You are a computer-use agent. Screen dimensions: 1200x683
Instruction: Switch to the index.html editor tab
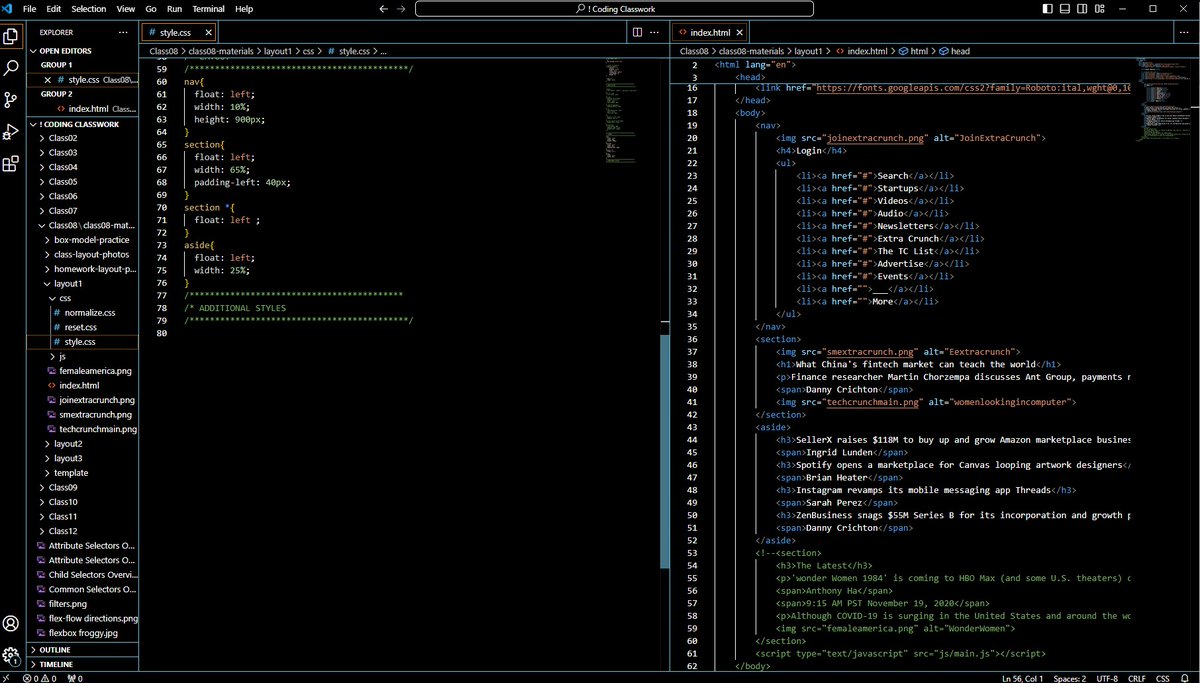coord(708,33)
